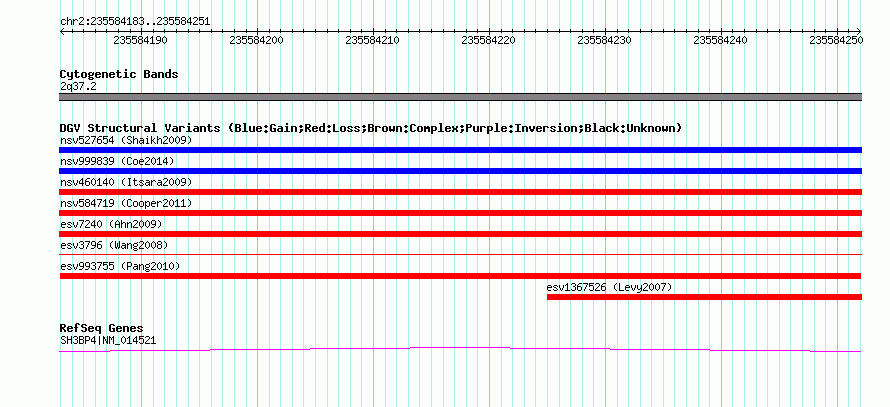Click the short red bar for esv1367526

pyautogui.click(x=704, y=297)
